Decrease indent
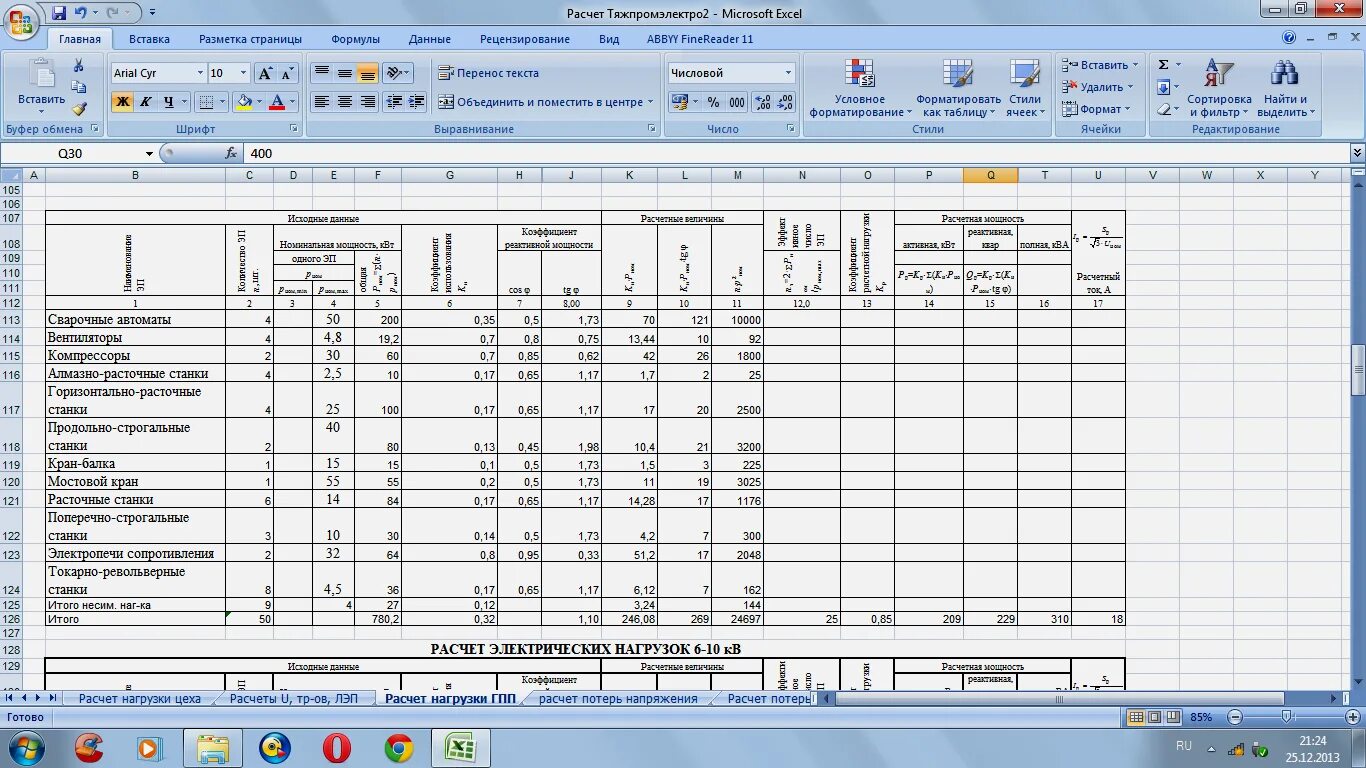The height and width of the screenshot is (768, 1366). (394, 102)
